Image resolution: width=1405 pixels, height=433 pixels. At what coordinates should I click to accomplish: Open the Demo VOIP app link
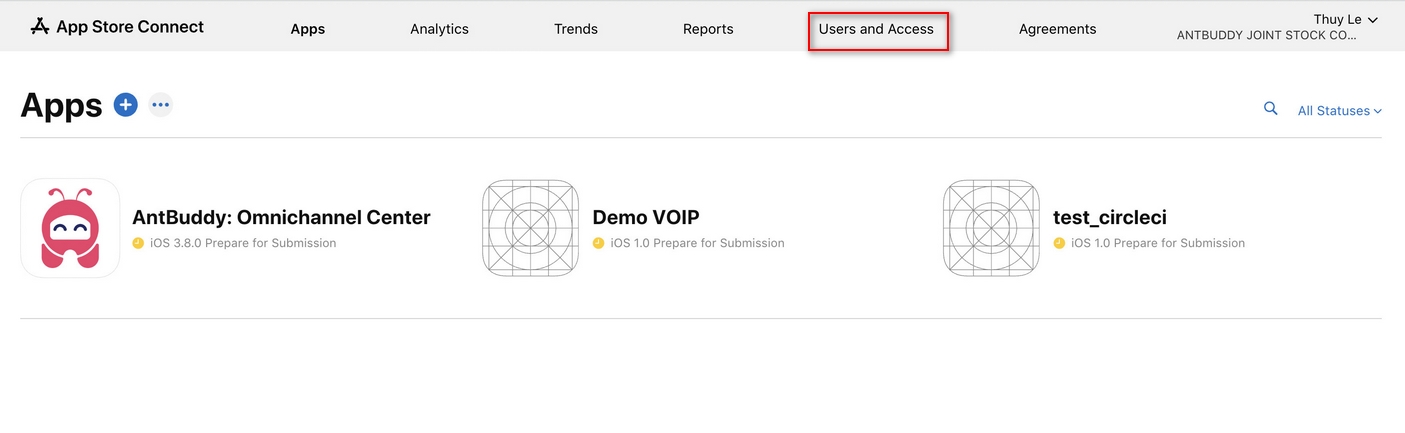pyautogui.click(x=646, y=217)
